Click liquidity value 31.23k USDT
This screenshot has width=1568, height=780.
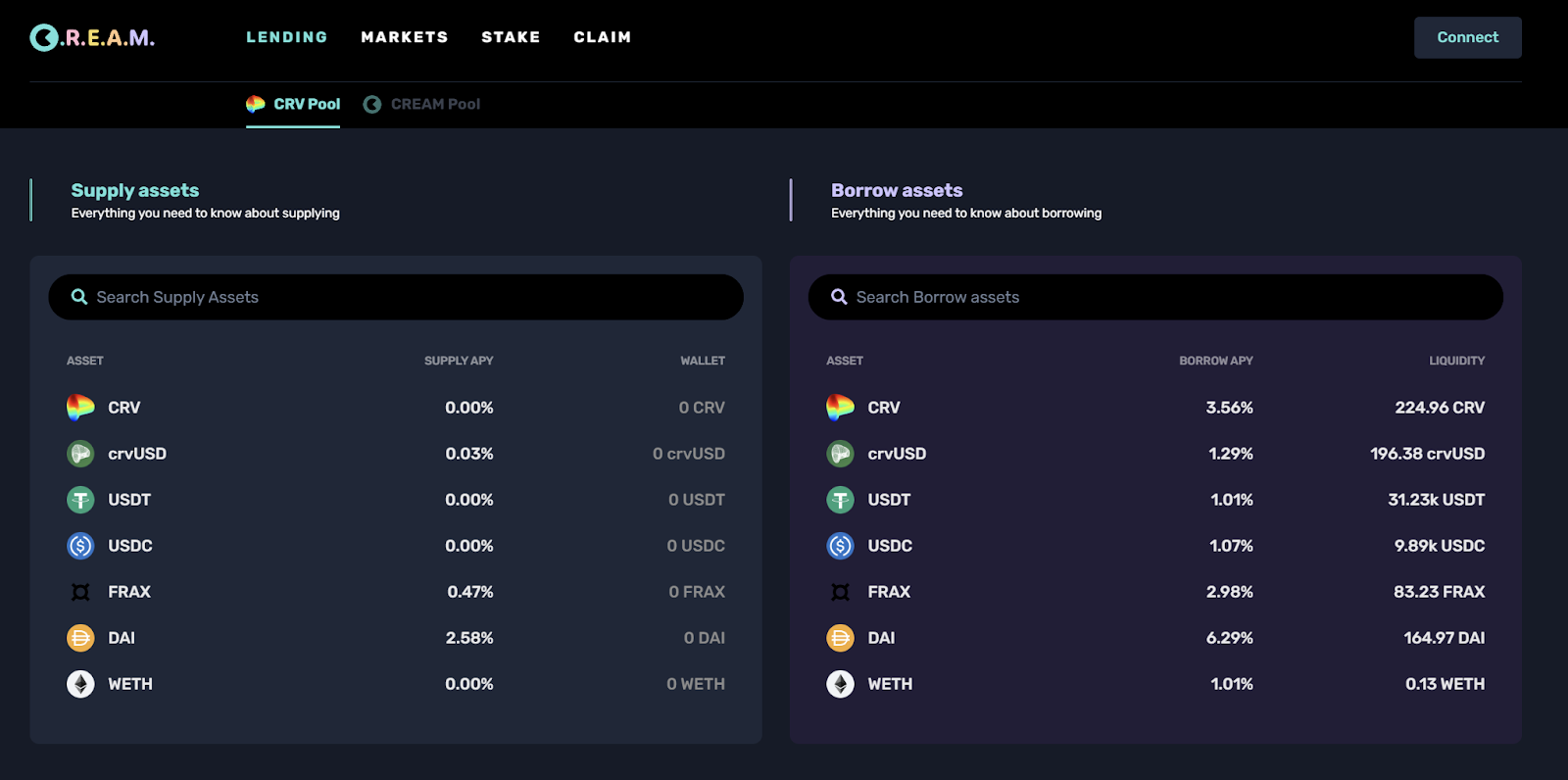pyautogui.click(x=1437, y=500)
